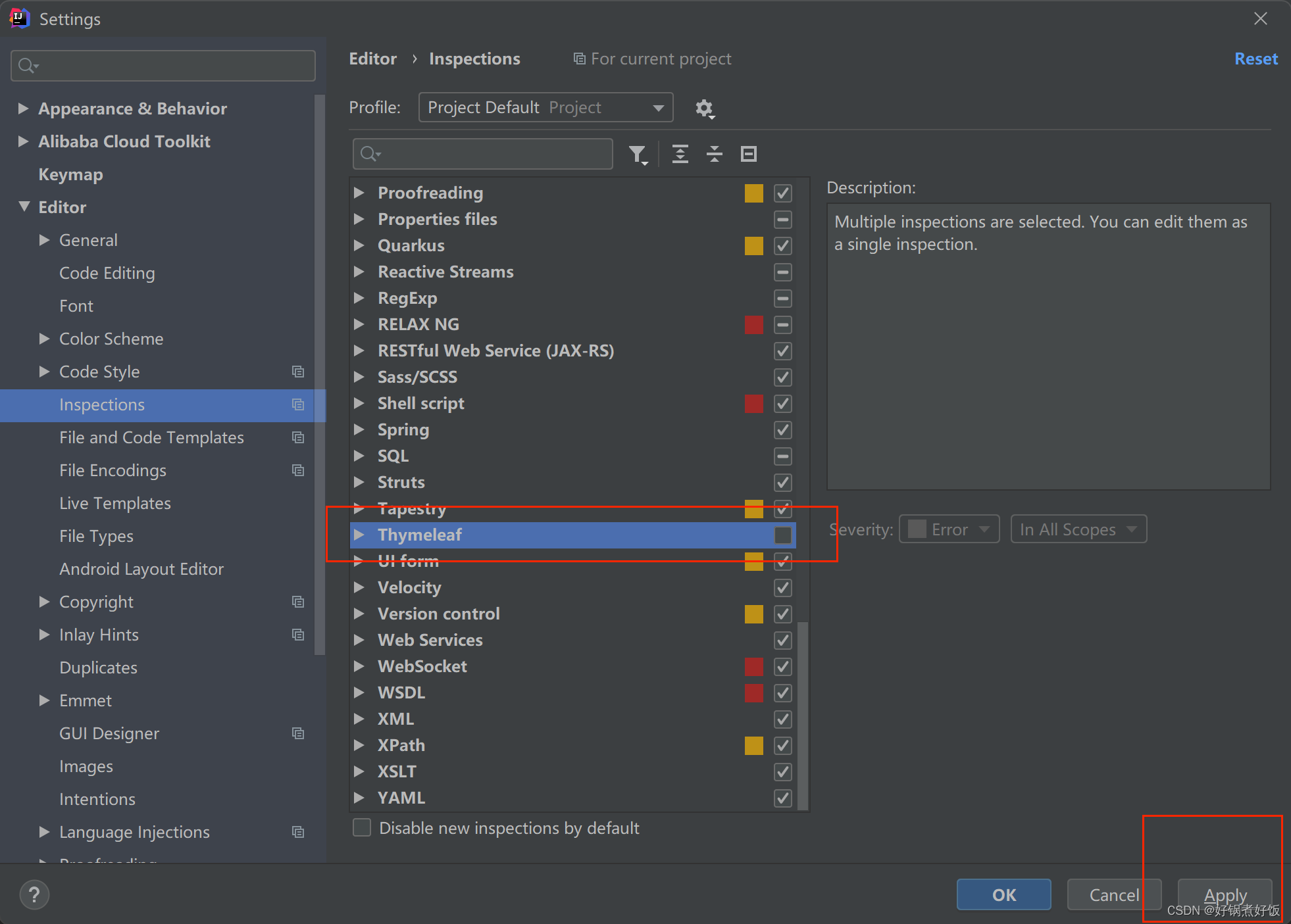Viewport: 1291px width, 924px height.
Task: Uncheck the Spring inspections checkbox
Action: (x=782, y=430)
